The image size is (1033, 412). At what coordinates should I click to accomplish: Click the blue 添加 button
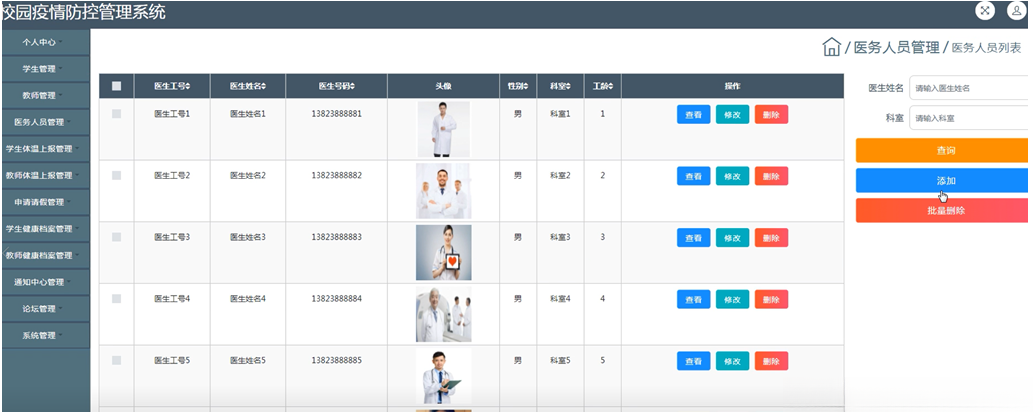[941, 181]
